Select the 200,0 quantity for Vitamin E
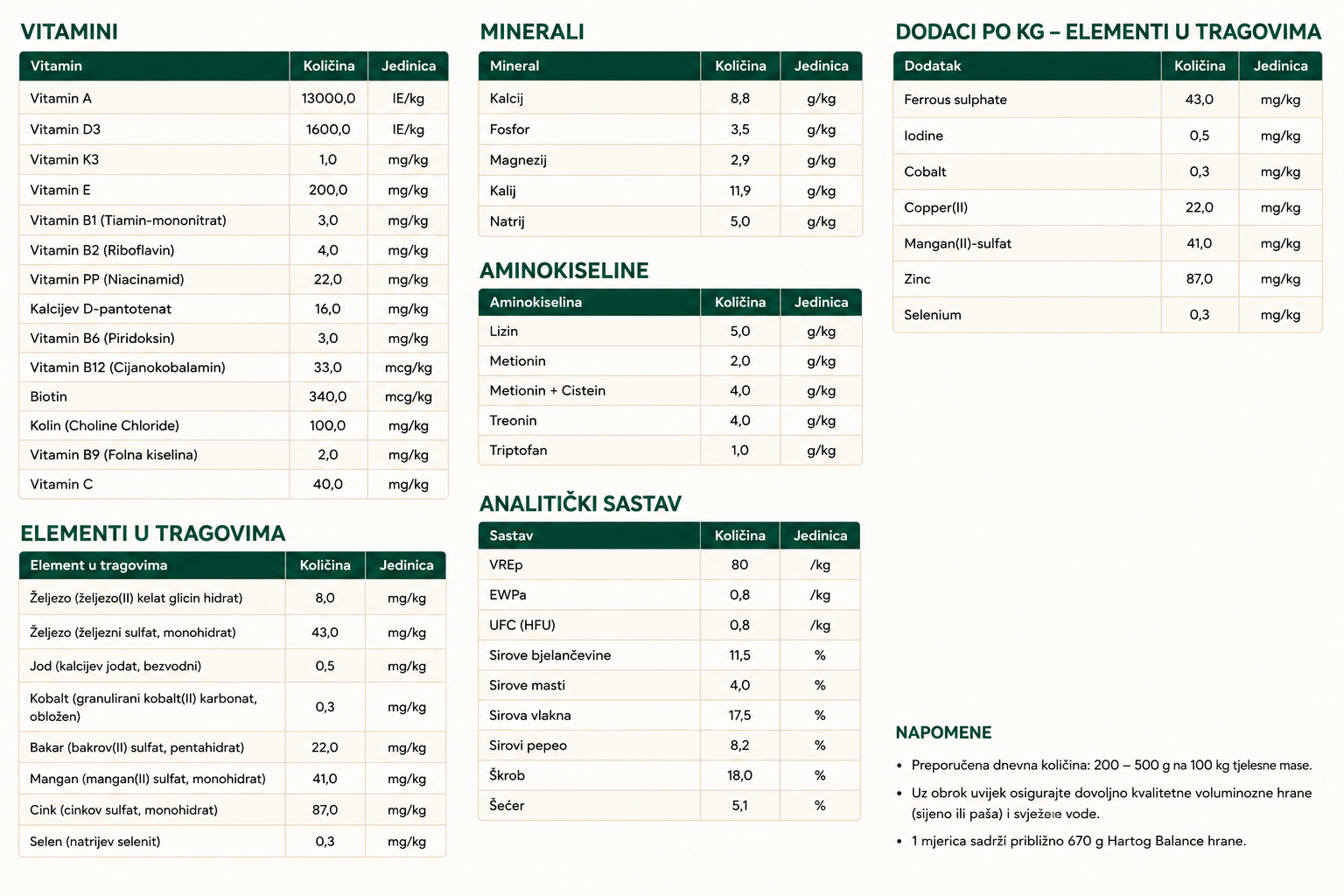 (328, 190)
